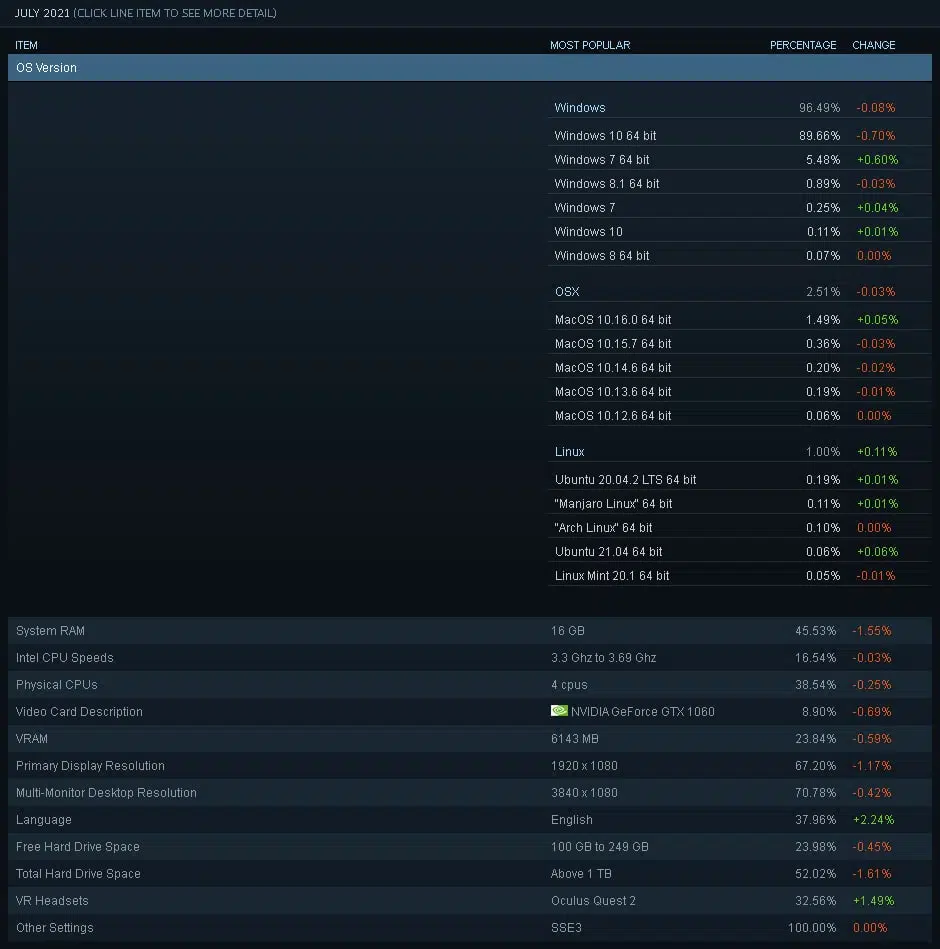This screenshot has height=949, width=940.
Task: Select the OSX group row
Action: click(740, 292)
